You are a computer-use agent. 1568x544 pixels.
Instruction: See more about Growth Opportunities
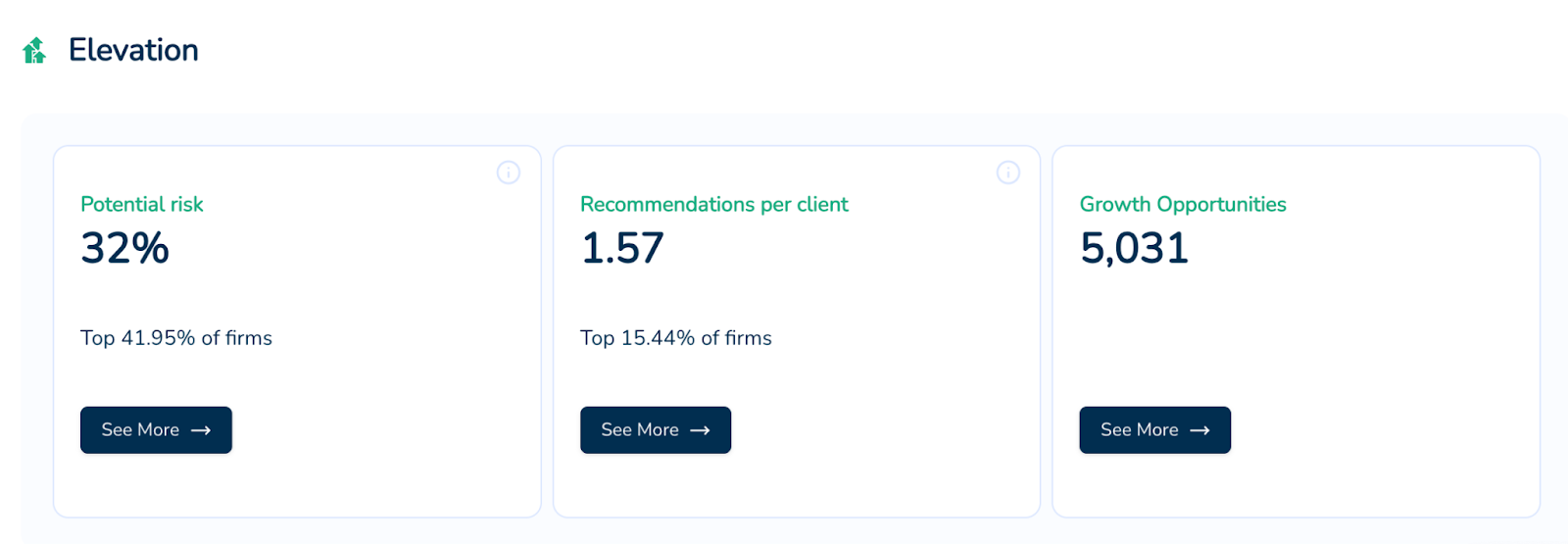click(x=1154, y=430)
